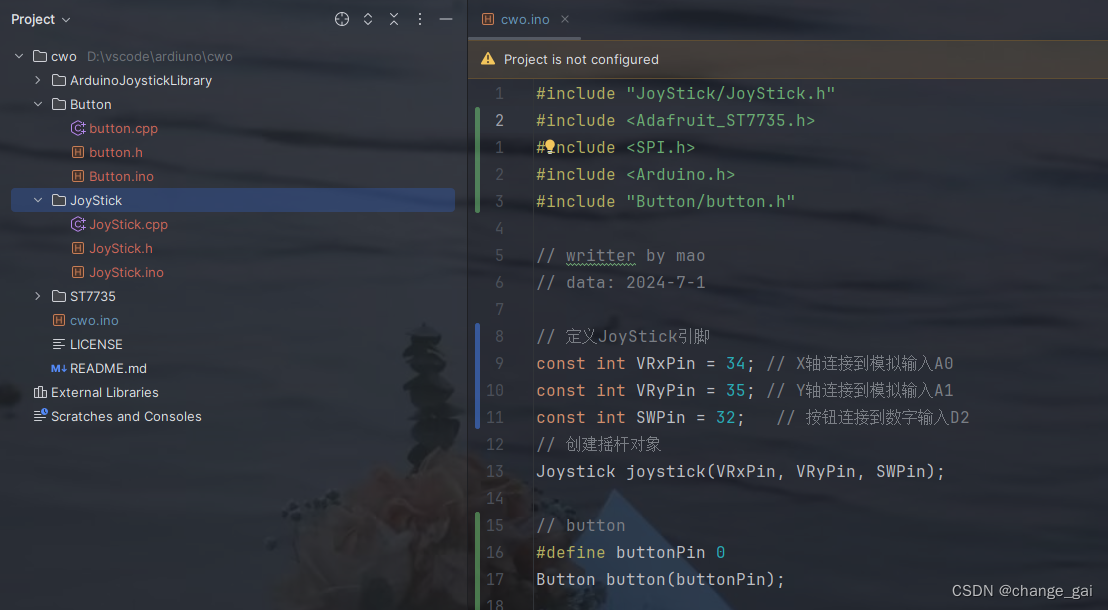This screenshot has width=1108, height=610.
Task: Click the Joystick joystick constructor line
Action: (740, 471)
